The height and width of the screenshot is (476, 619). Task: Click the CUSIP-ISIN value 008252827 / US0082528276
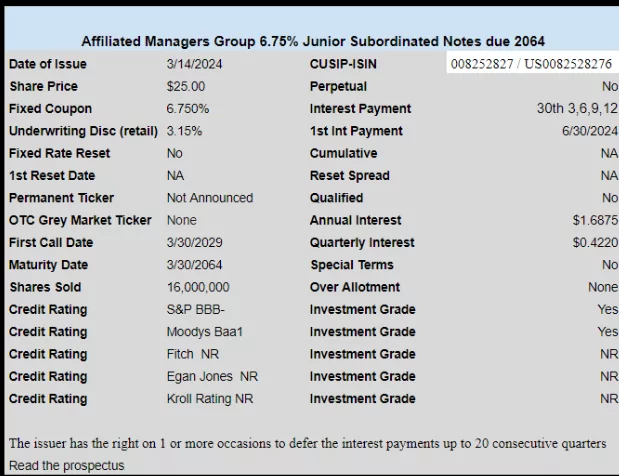pos(531,64)
